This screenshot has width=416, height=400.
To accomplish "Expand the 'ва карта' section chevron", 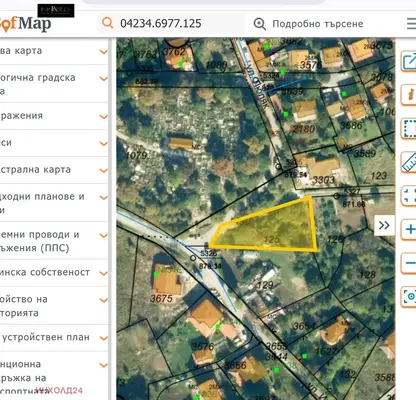I will [104, 52].
